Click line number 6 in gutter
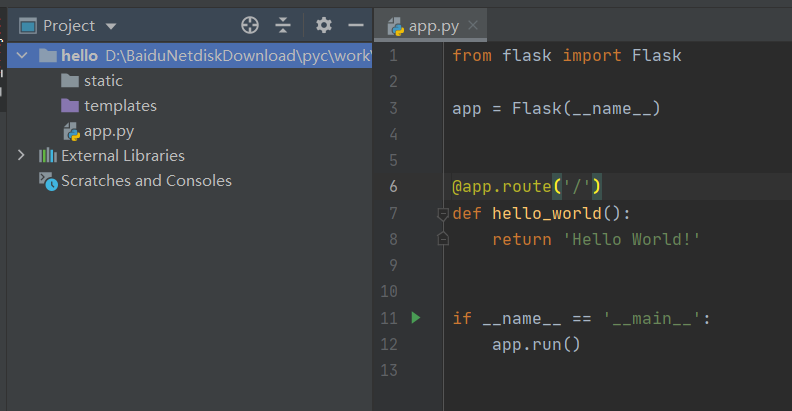Screen dimensions: 792x411 coord(393,187)
